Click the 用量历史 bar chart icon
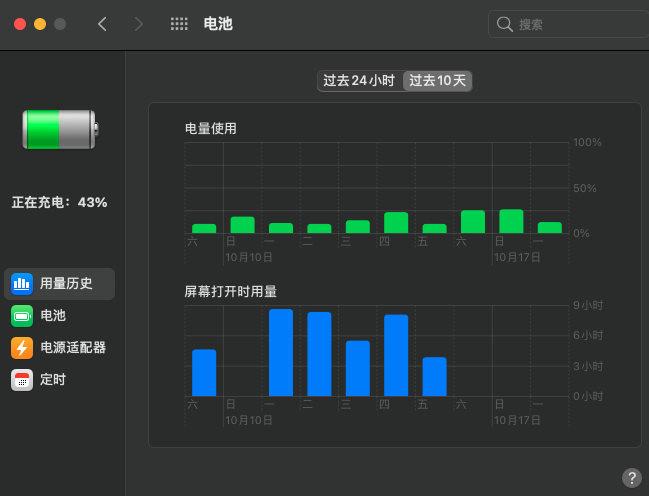The width and height of the screenshot is (649, 496). point(22,284)
